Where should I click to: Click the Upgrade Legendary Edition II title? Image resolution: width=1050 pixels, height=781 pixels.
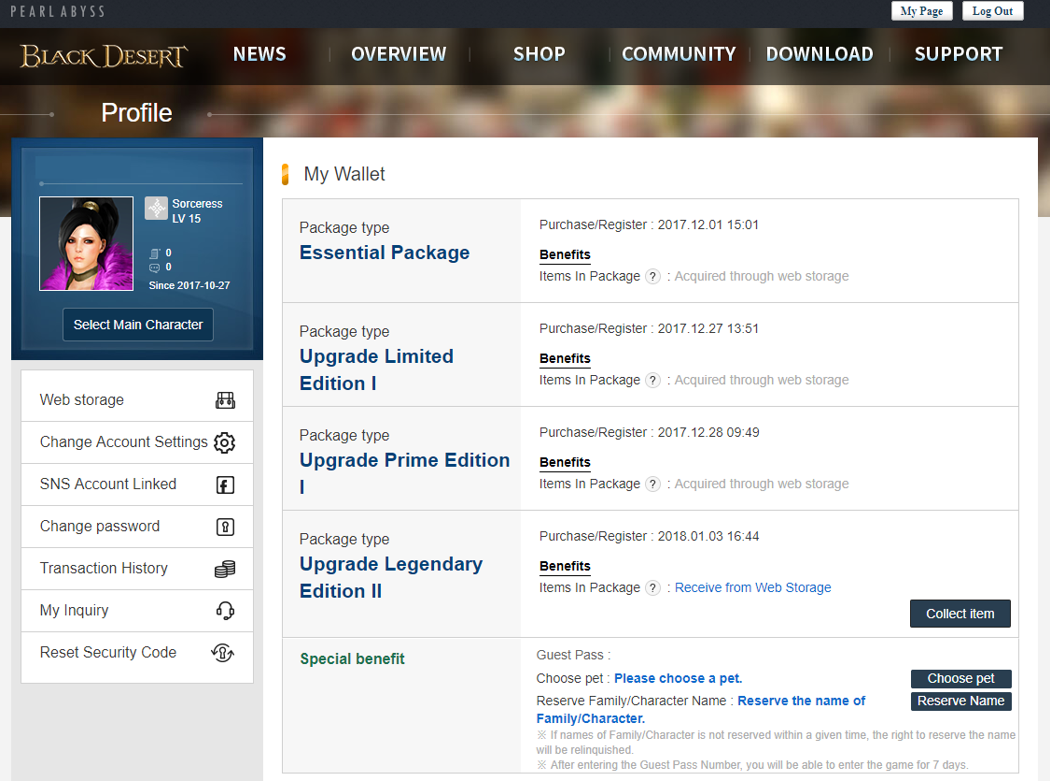pos(391,577)
